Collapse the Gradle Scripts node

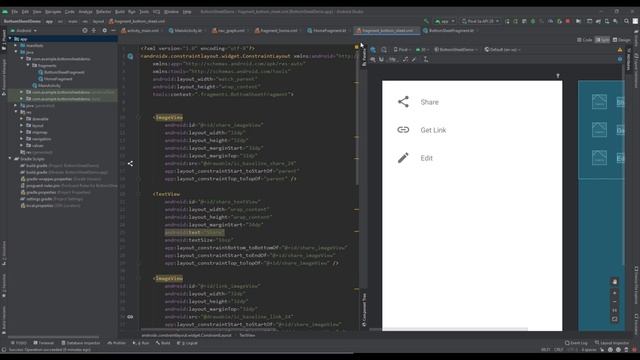pyautogui.click(x=10, y=158)
